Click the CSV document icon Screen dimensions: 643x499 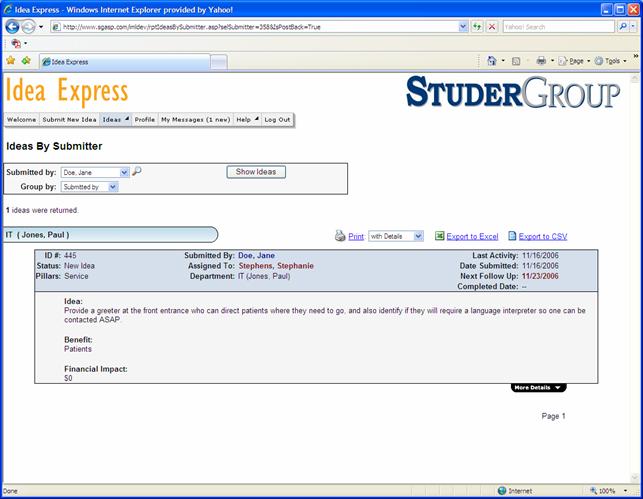click(x=512, y=236)
